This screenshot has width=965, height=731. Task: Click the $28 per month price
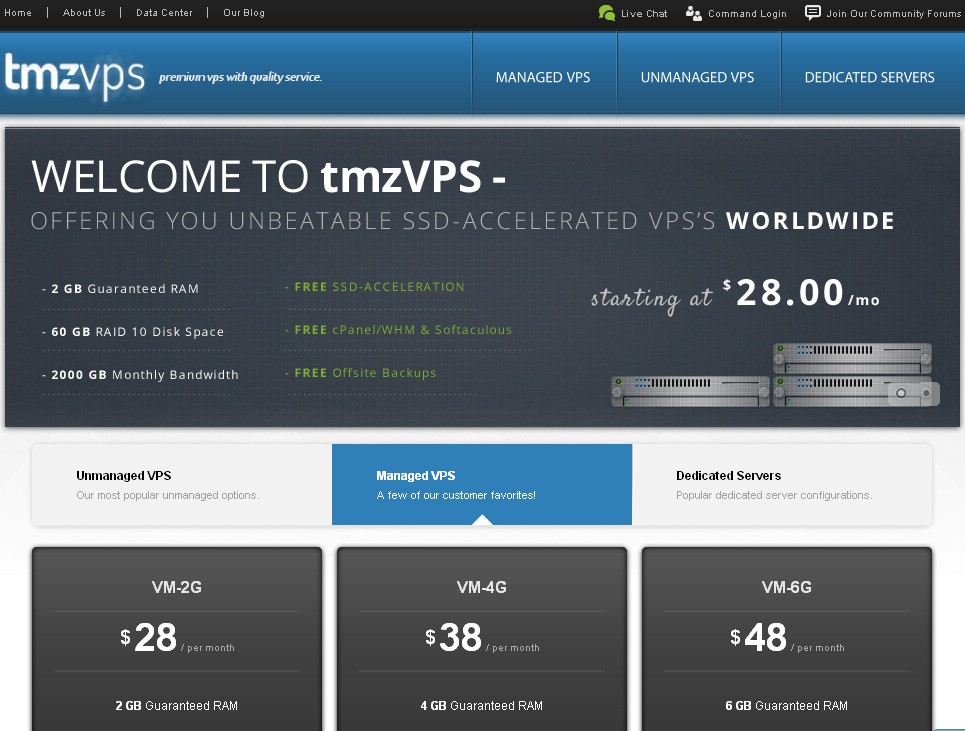pyautogui.click(x=177, y=638)
